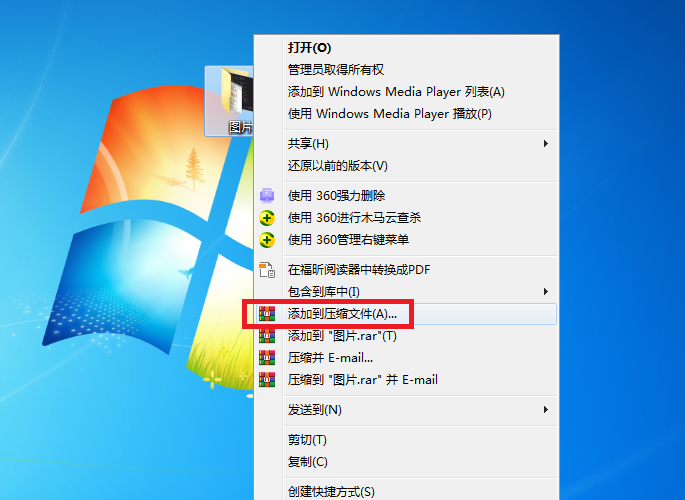
Task: Click the 360强力删除 shredder icon
Action: coord(267,195)
